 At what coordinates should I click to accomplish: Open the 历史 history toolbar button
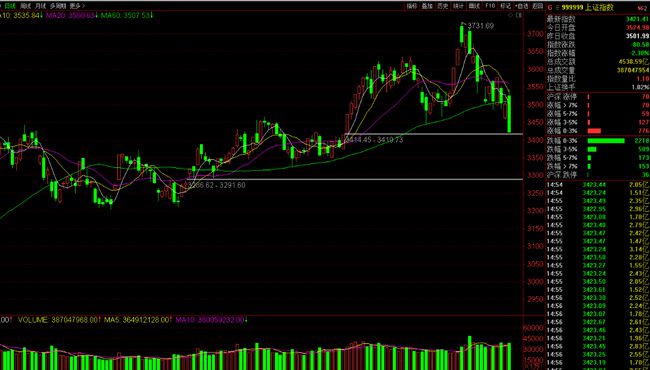(443, 6)
